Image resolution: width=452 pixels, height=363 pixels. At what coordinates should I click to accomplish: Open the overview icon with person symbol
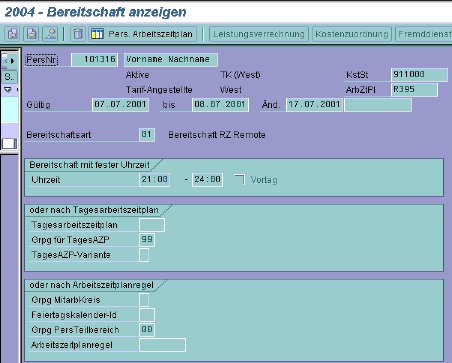pos(51,34)
